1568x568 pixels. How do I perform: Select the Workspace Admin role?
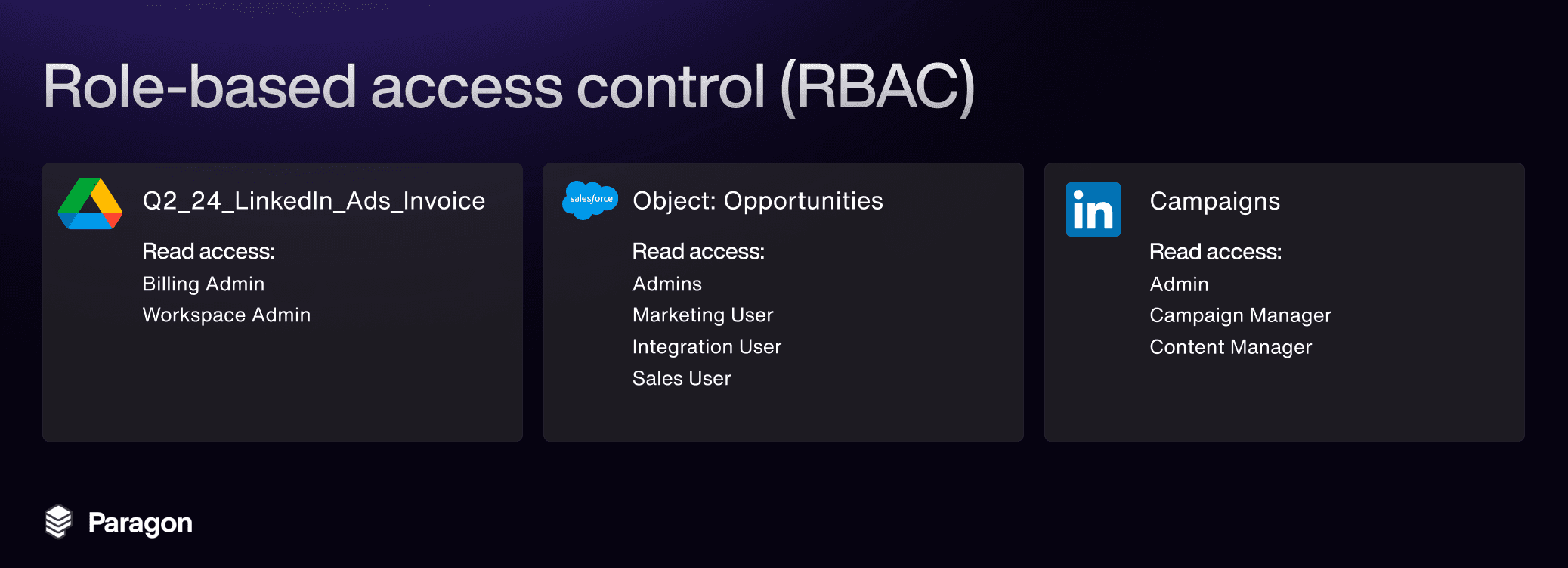click(226, 315)
